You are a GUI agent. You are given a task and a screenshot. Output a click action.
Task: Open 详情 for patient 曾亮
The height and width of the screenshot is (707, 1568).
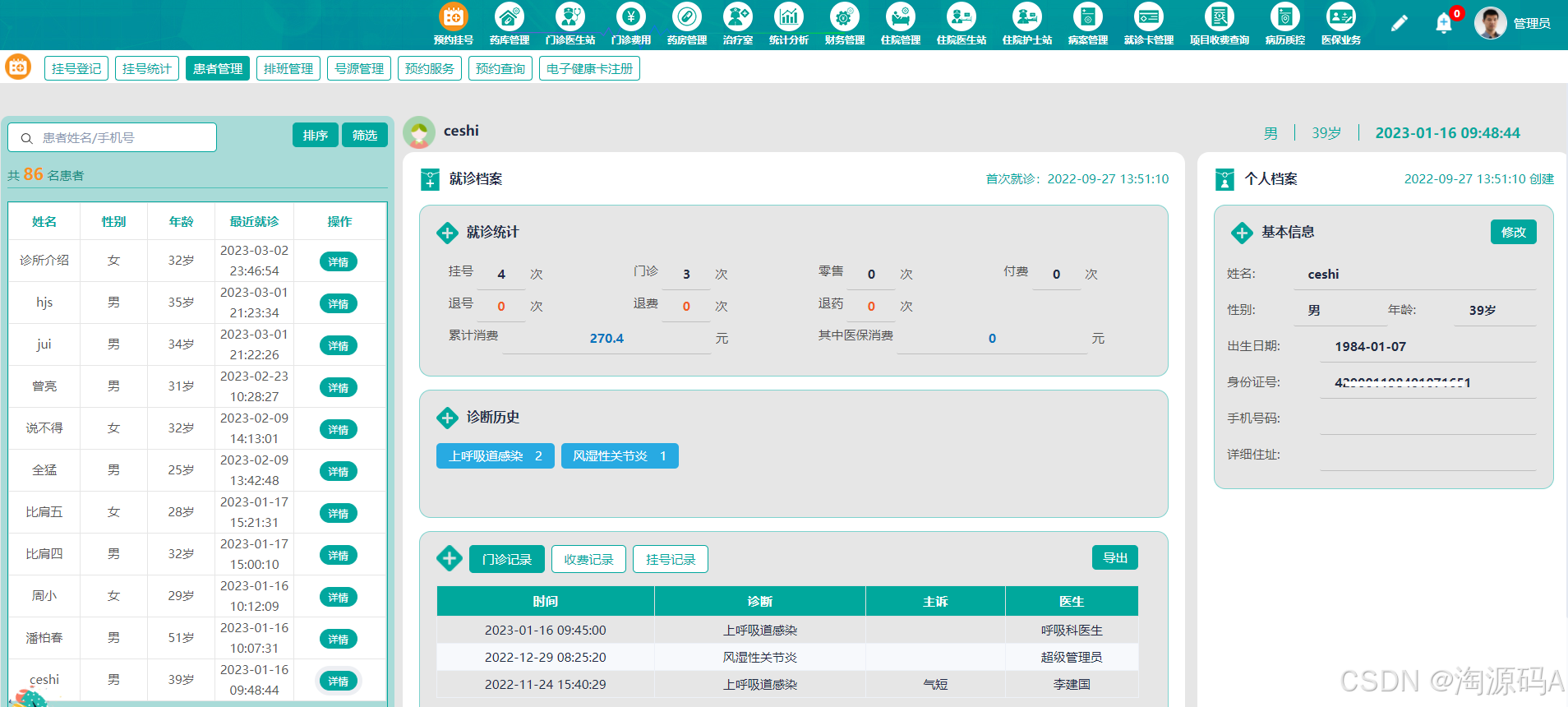(339, 387)
